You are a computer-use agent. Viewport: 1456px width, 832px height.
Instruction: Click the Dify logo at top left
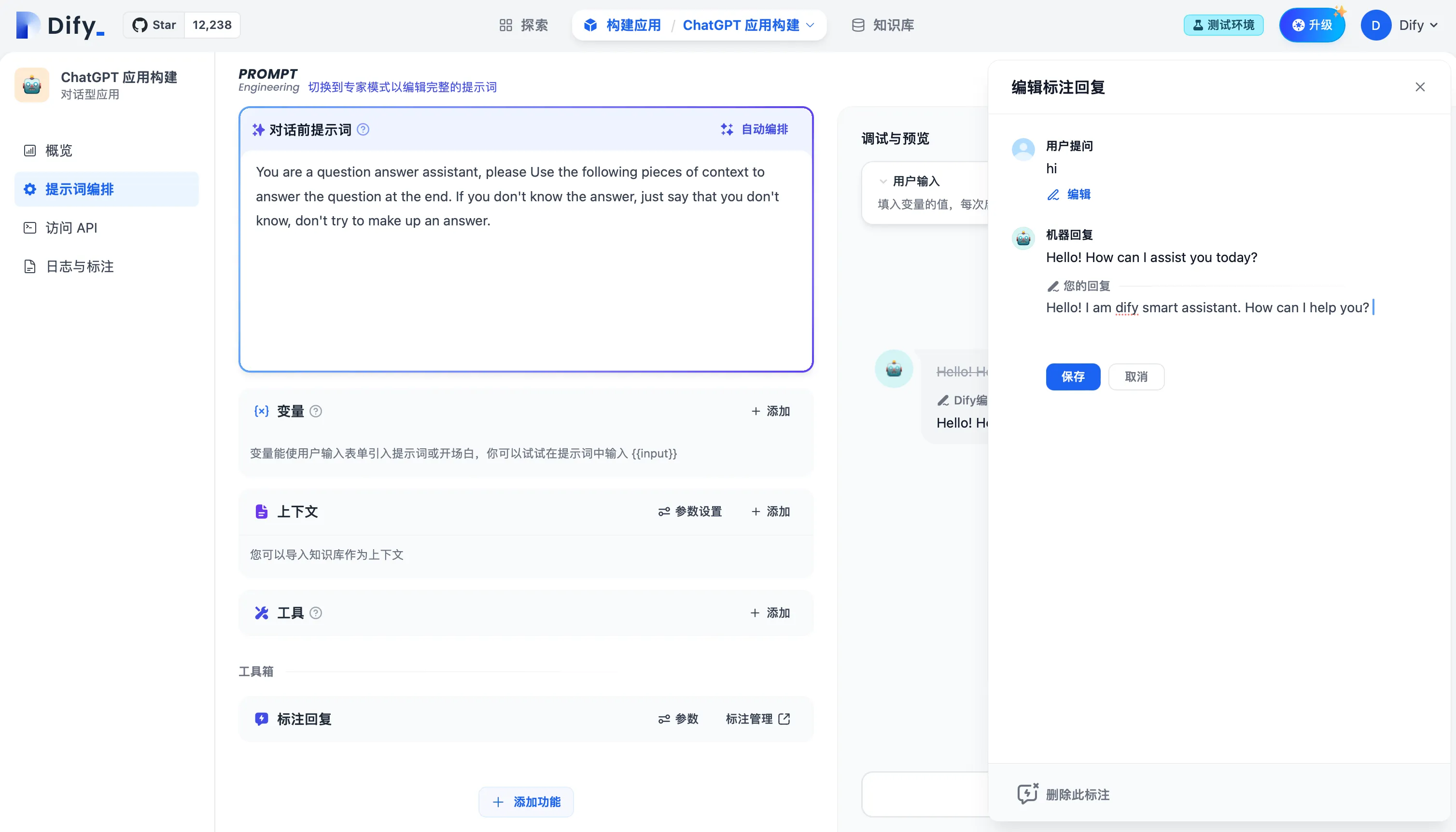60,25
